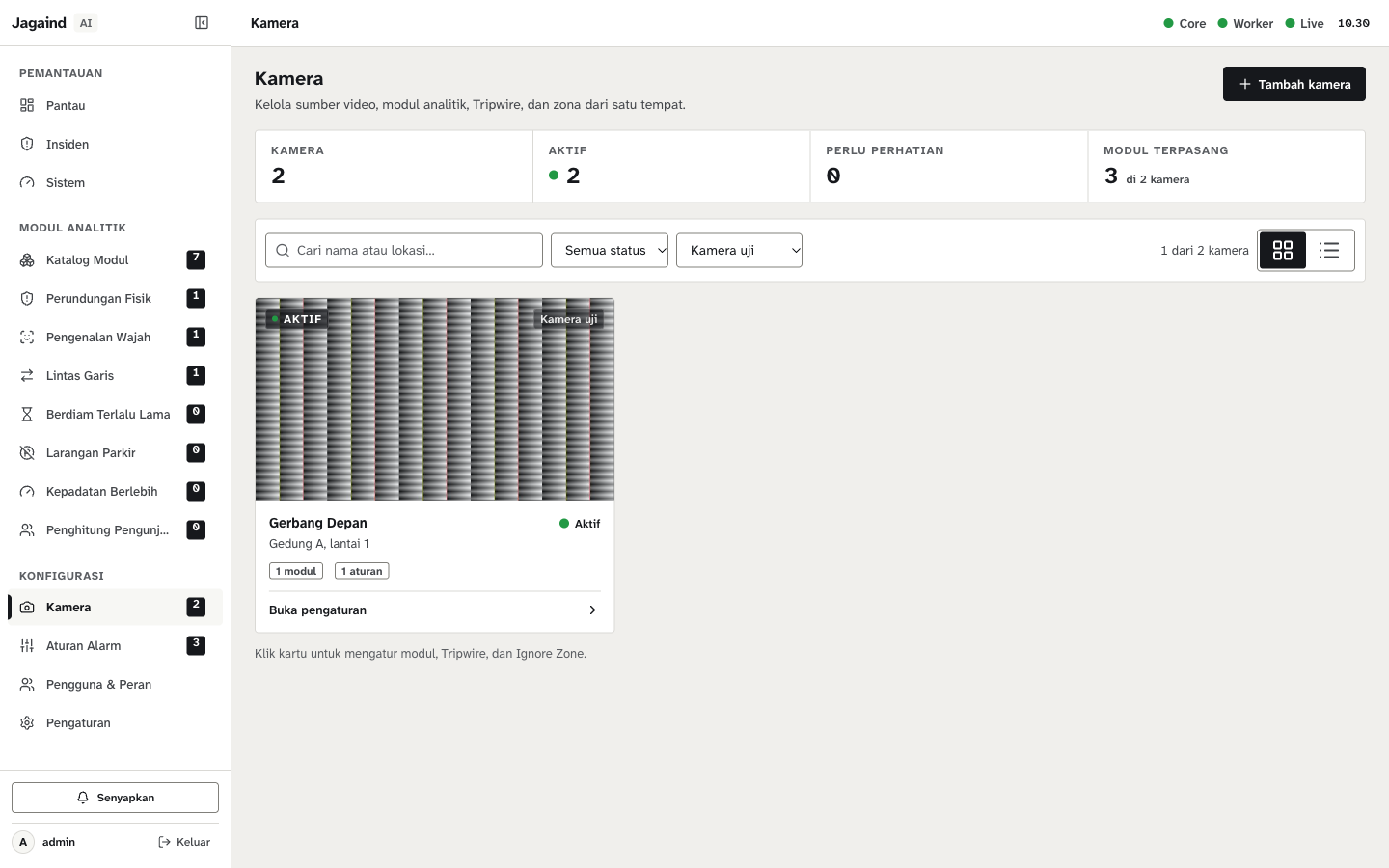Image resolution: width=1389 pixels, height=868 pixels.
Task: Click the Worker status indicator
Action: coord(1245,23)
